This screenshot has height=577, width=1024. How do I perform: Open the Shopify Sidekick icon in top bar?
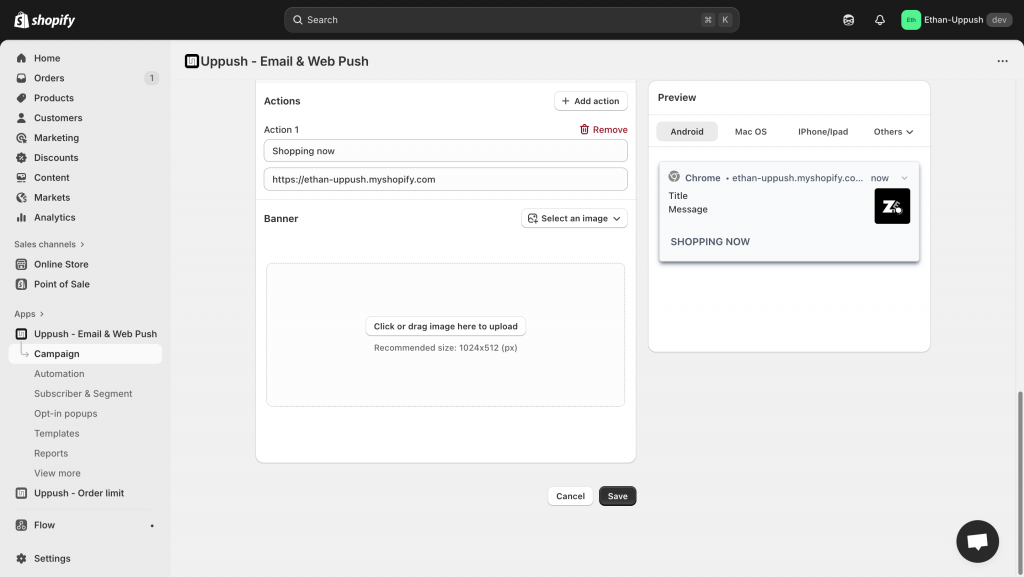click(849, 20)
